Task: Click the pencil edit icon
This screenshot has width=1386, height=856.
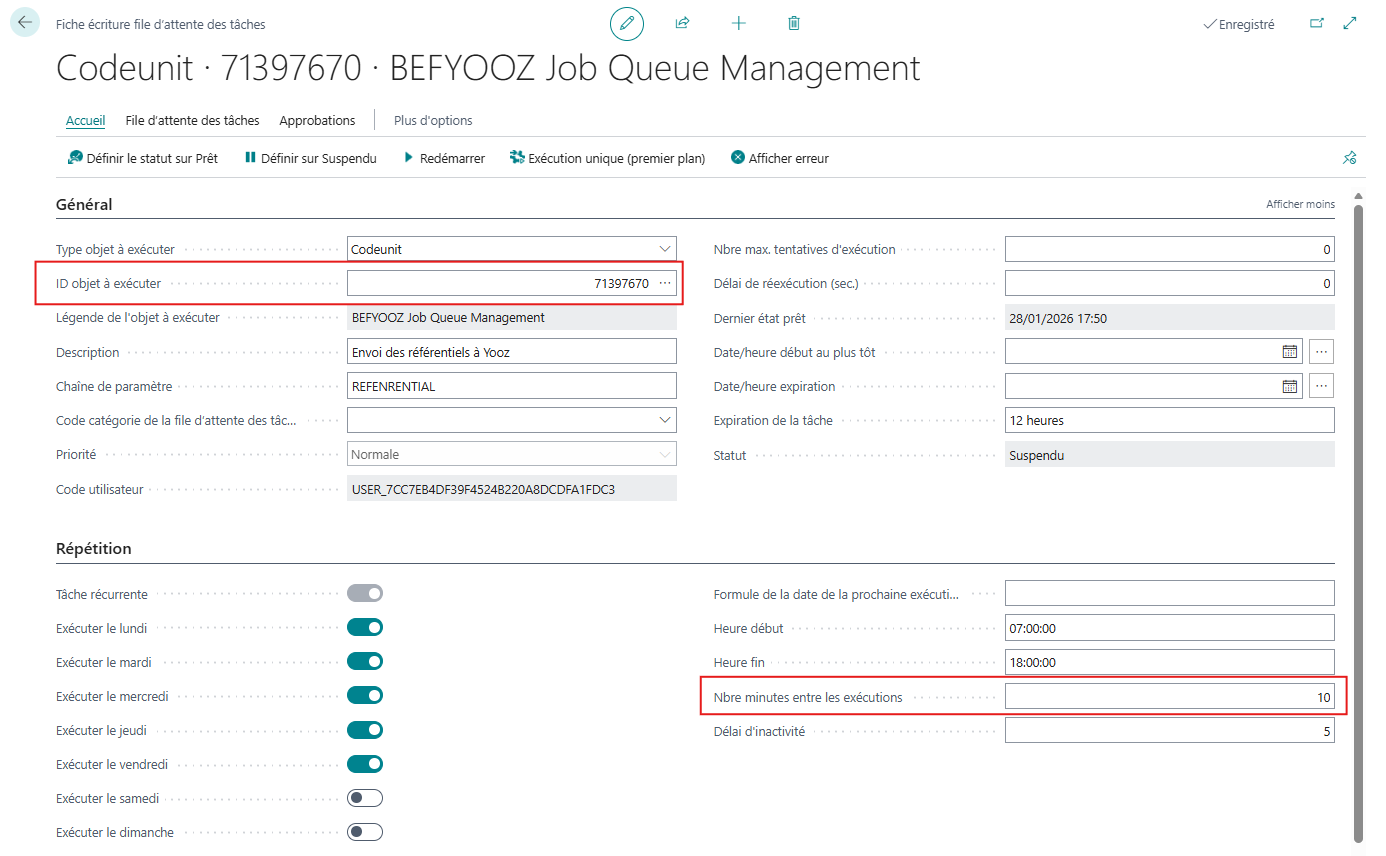Action: click(x=627, y=23)
